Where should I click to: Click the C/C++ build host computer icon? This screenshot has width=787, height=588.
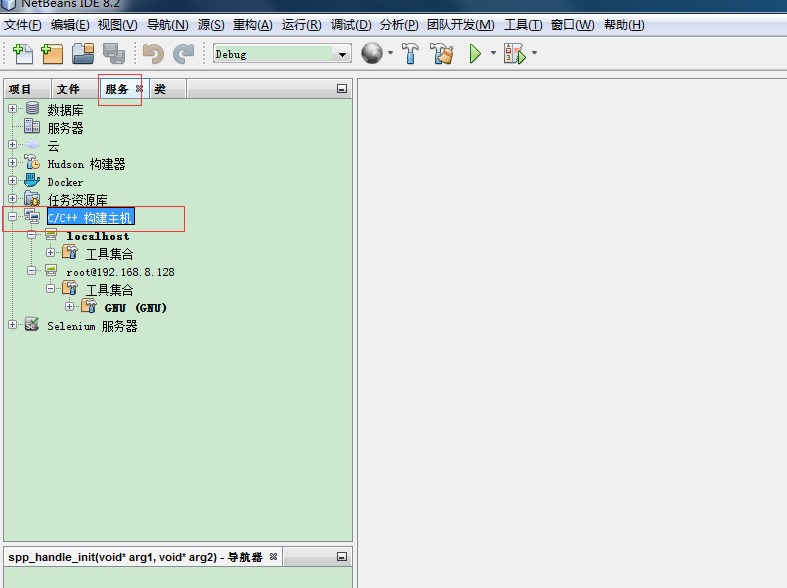point(32,217)
